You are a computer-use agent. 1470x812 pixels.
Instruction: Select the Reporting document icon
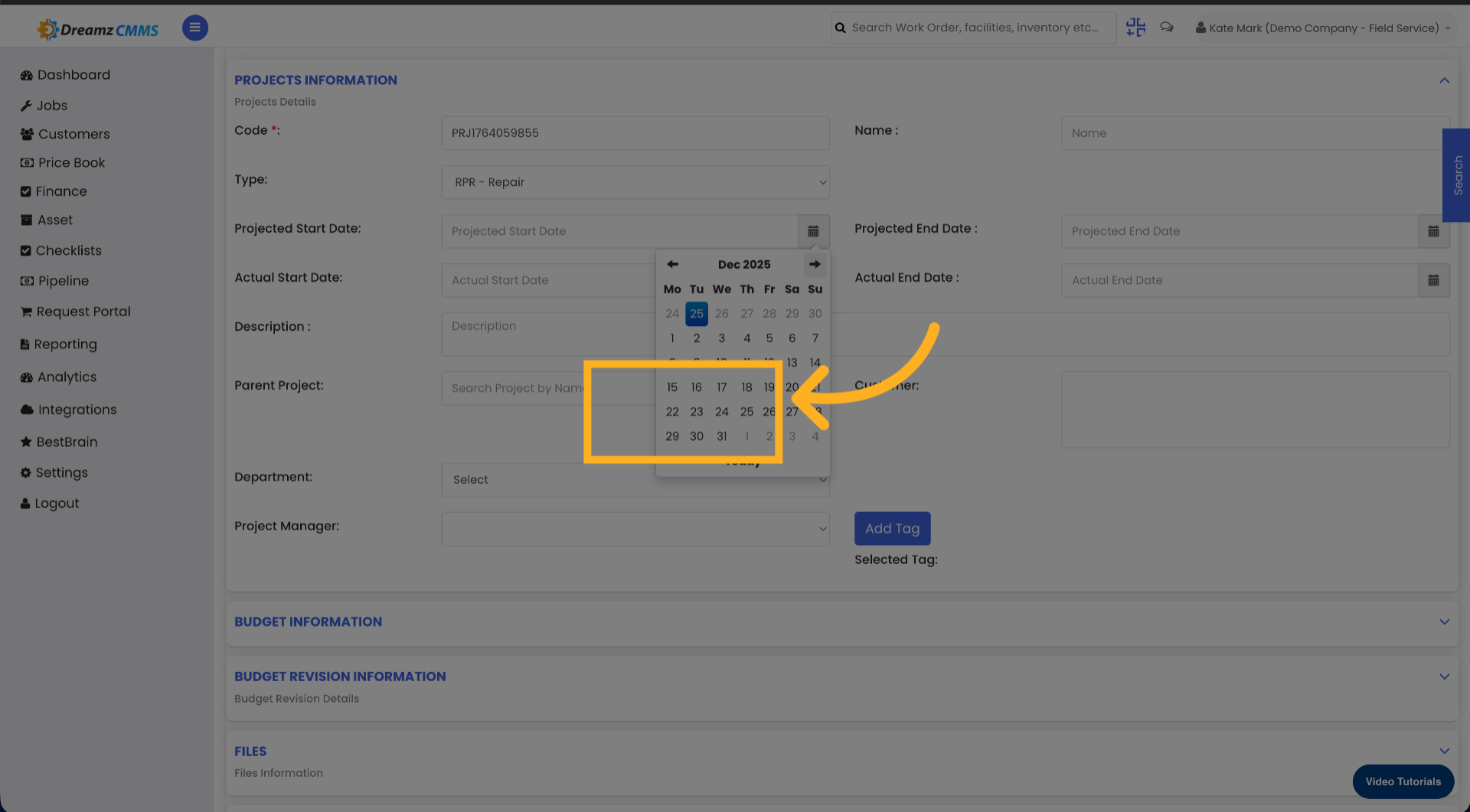(27, 344)
